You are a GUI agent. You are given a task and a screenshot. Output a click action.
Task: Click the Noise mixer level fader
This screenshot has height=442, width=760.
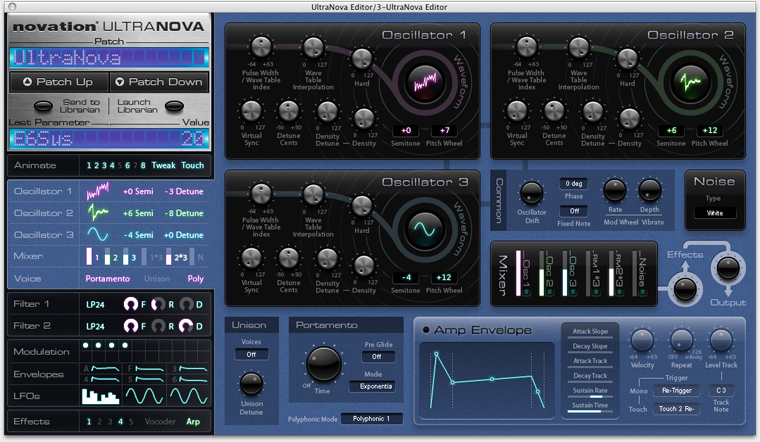[634, 272]
